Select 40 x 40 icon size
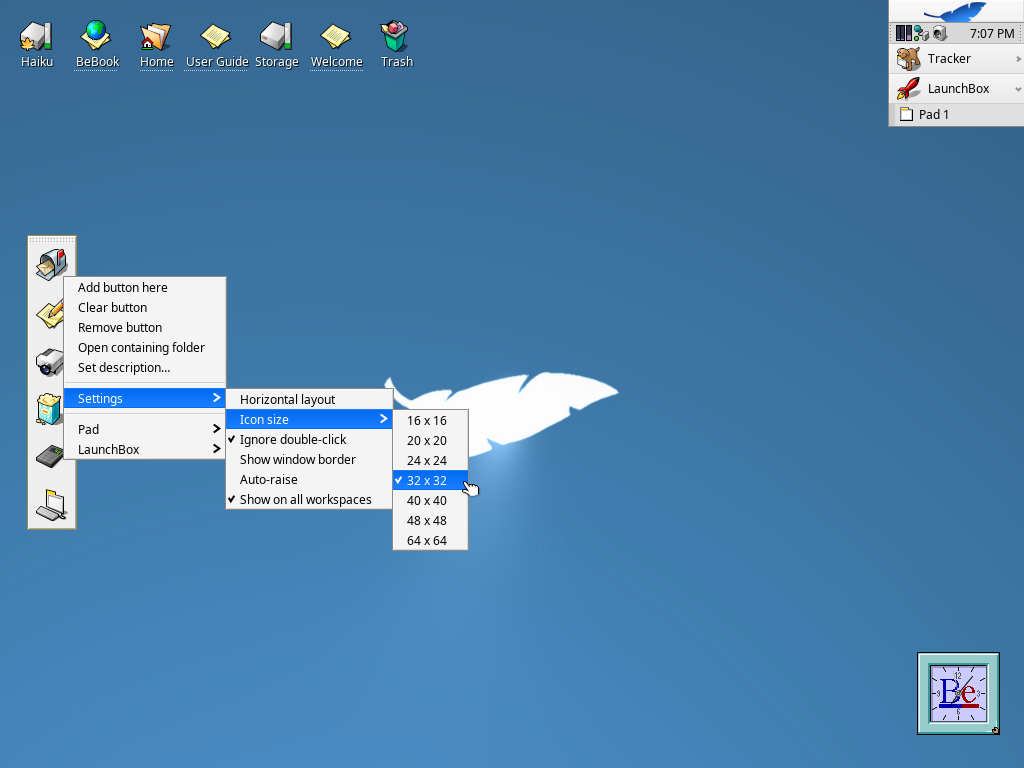Screen dimensions: 1024x768 pos(430,501)
